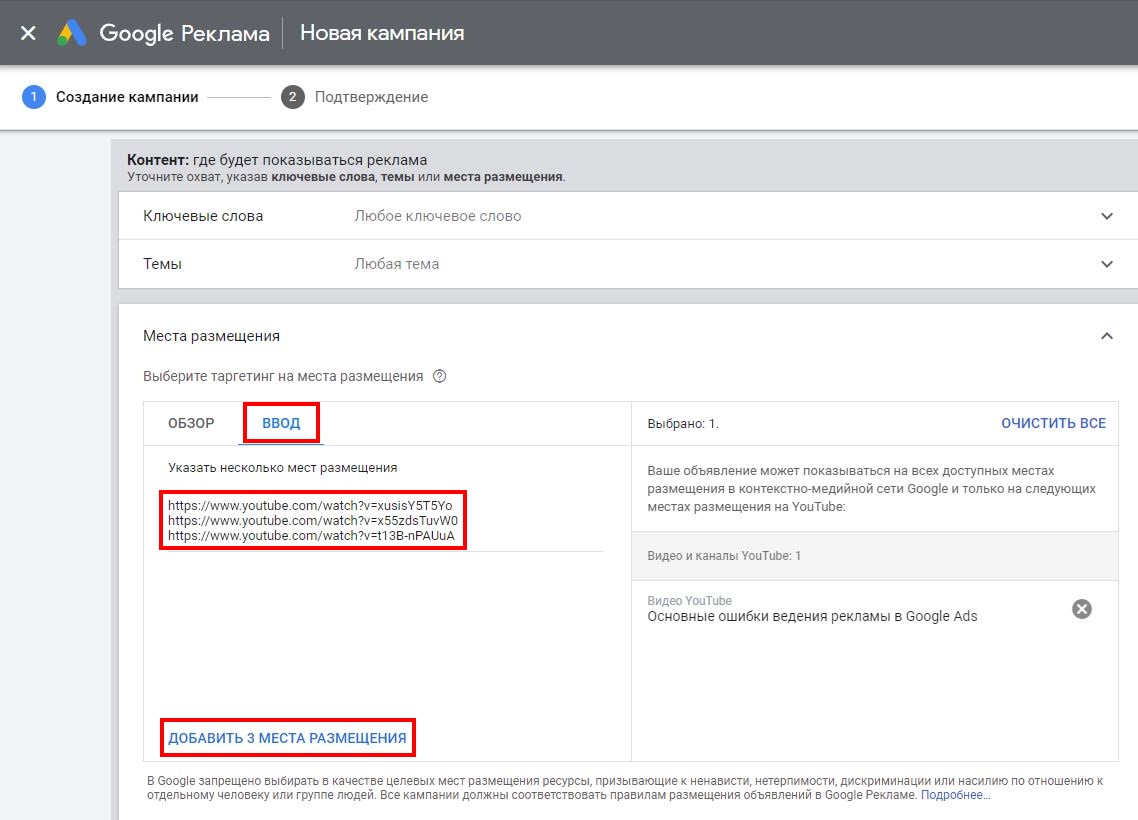Switch to the ОБЗОР tab

(191, 423)
